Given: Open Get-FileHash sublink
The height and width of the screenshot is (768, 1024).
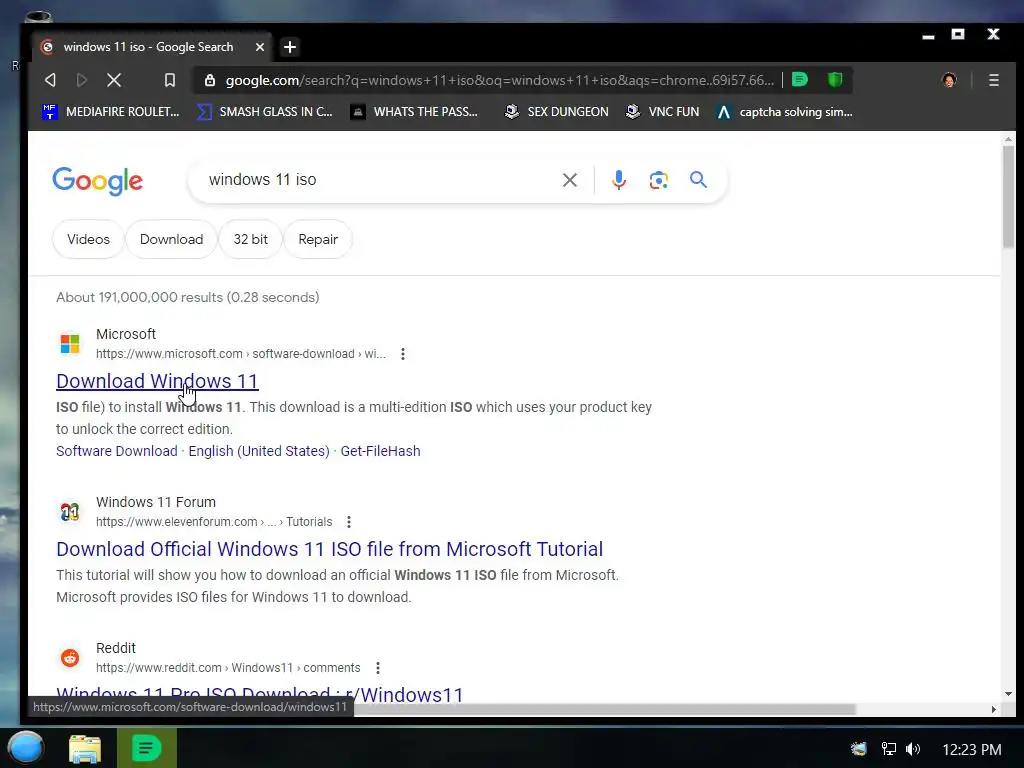Looking at the screenshot, I should click(x=381, y=451).
